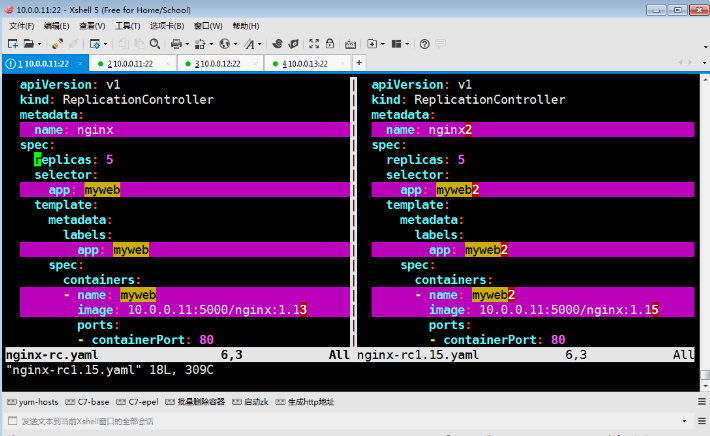The height and width of the screenshot is (436, 710).
Task: Click the Reconnect plug icon
Action: [x=57, y=44]
